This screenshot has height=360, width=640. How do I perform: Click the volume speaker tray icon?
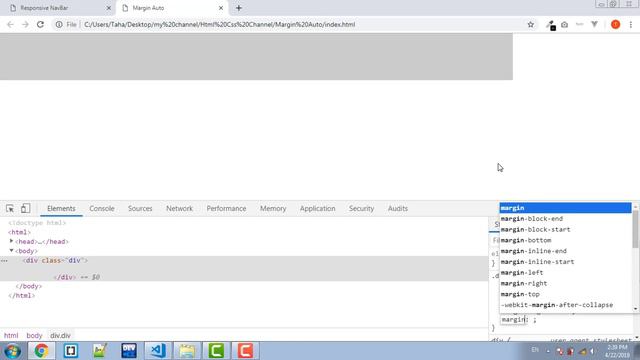pos(592,351)
